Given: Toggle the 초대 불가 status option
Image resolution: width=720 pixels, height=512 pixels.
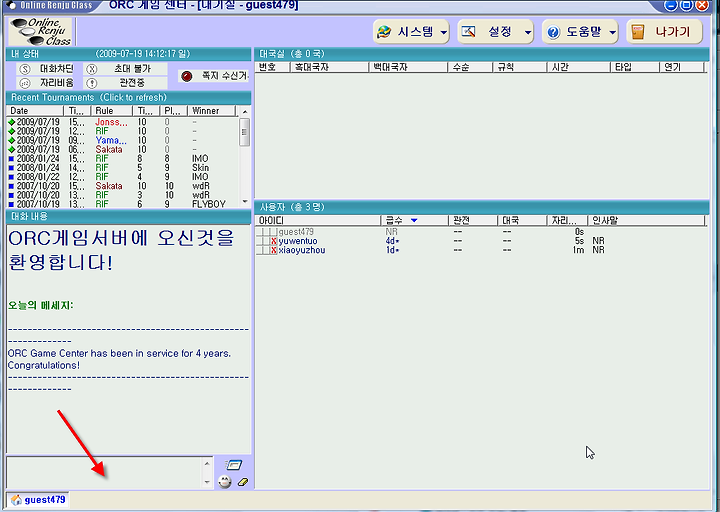Looking at the screenshot, I should tap(125, 69).
